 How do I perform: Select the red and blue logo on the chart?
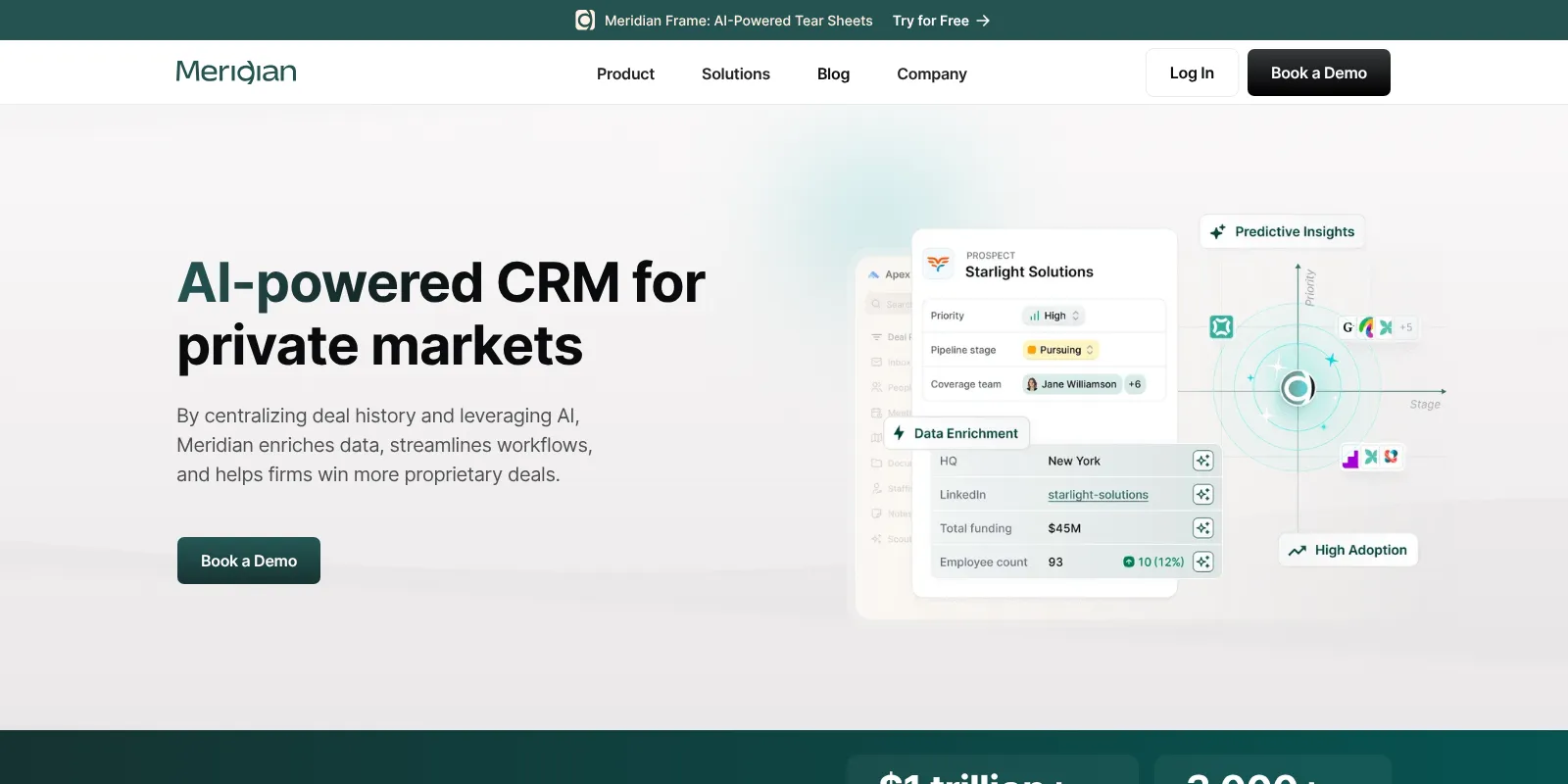(x=1391, y=457)
